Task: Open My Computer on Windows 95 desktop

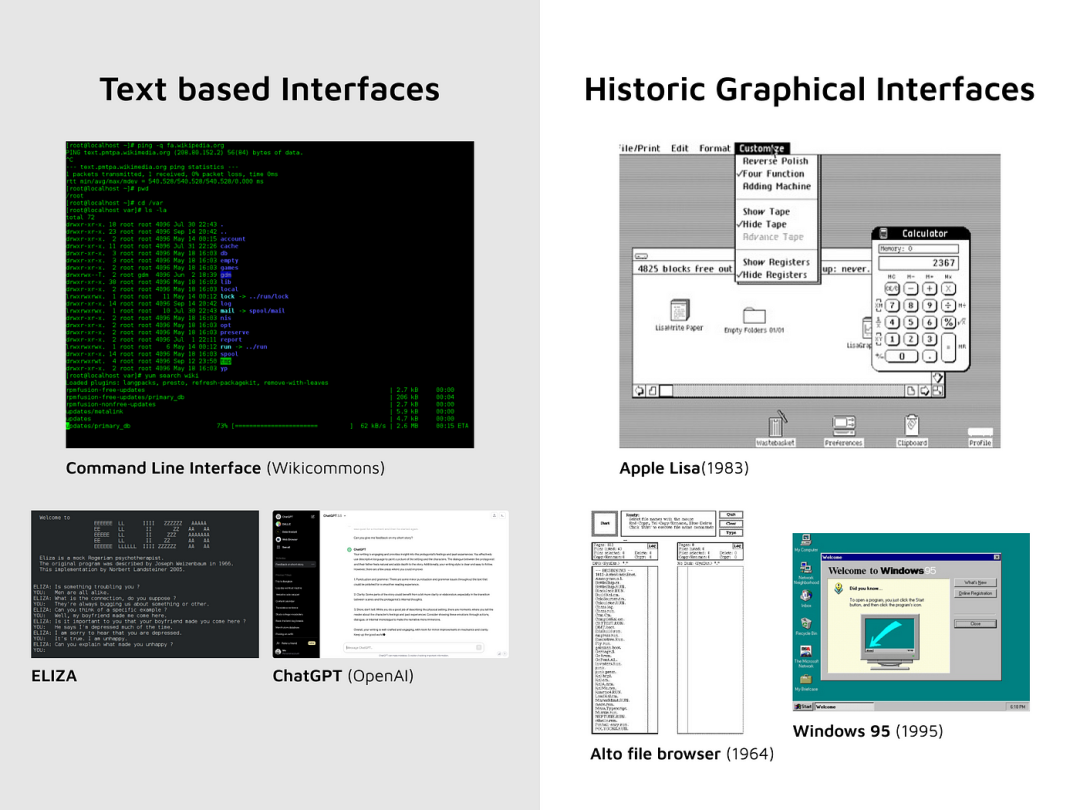Action: [806, 543]
